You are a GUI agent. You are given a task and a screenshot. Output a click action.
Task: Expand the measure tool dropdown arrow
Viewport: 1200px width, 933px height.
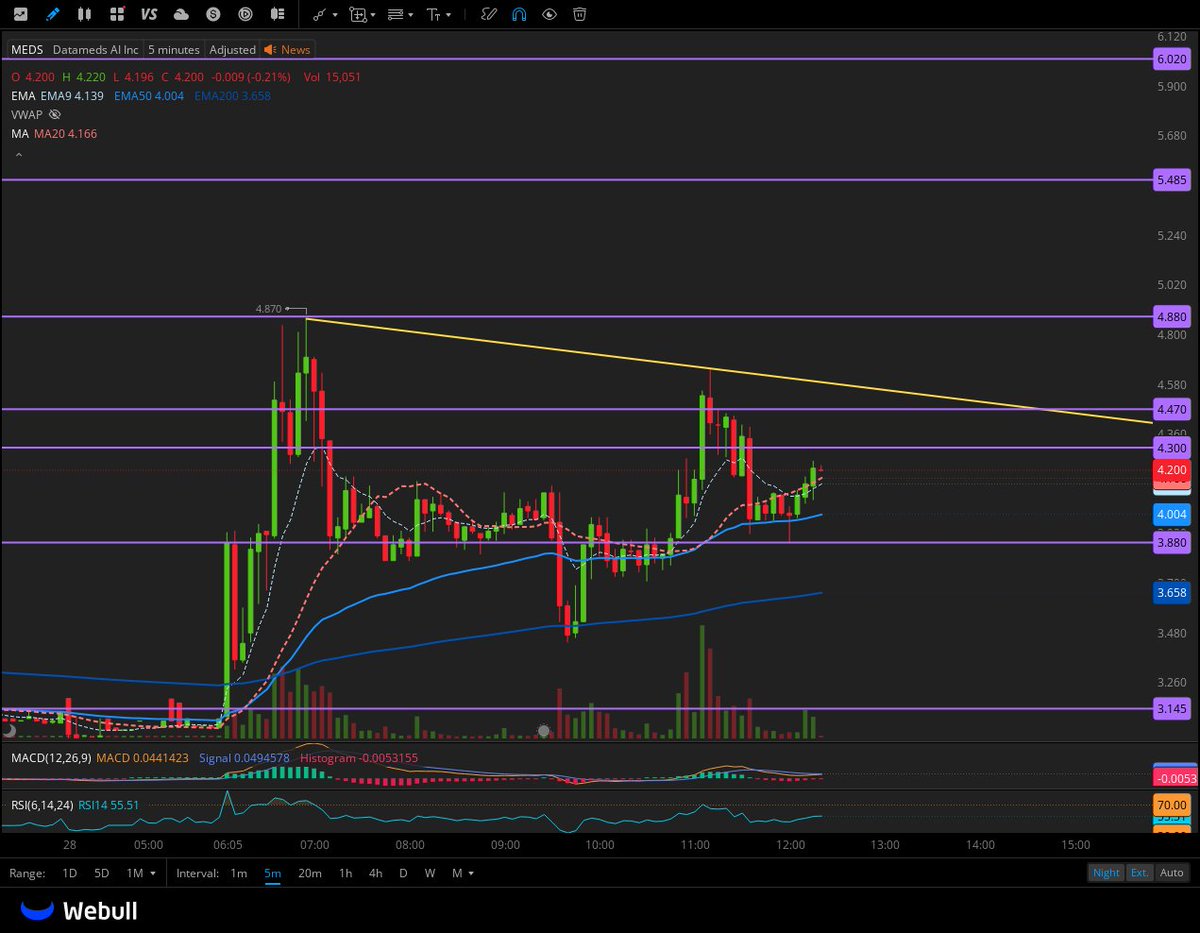pos(373,15)
